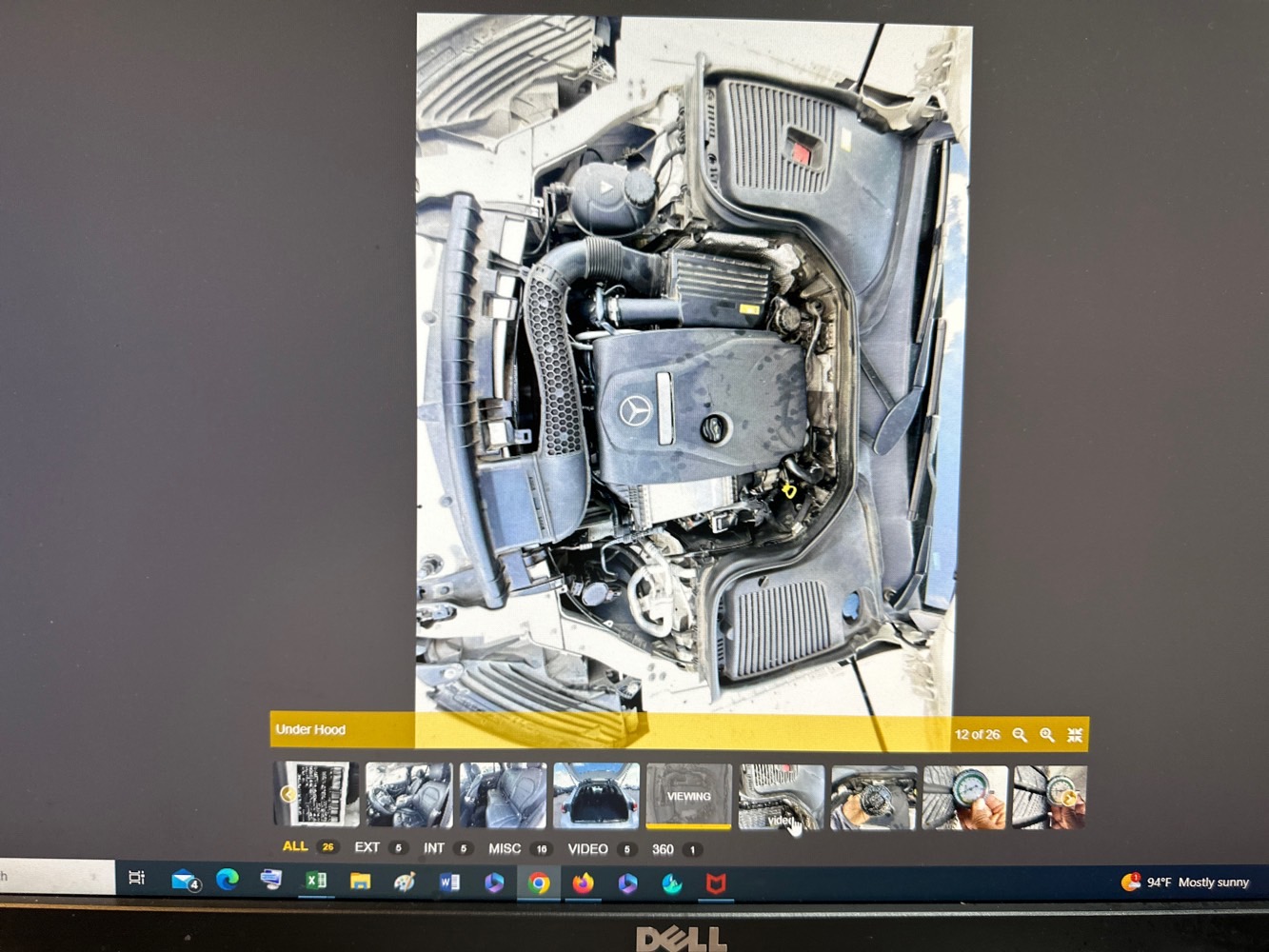
Task: Open the Paint palette app icon
Action: coord(405,883)
